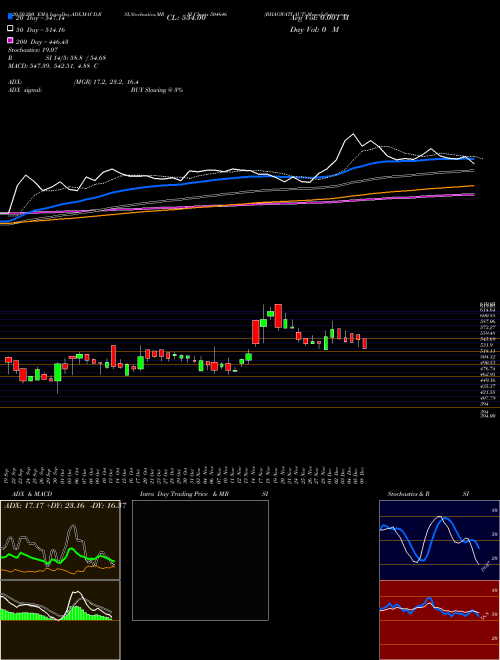This screenshot has width=500, height=660.
Task: Click the '(MGR) 17.2, 23.2, 16.4' ADX values
Action: [x=106, y=82]
